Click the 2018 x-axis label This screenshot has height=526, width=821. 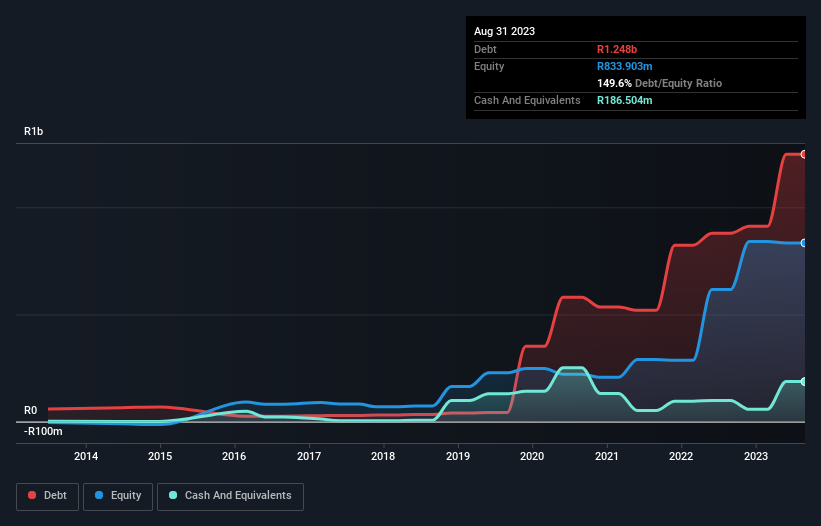[383, 456]
